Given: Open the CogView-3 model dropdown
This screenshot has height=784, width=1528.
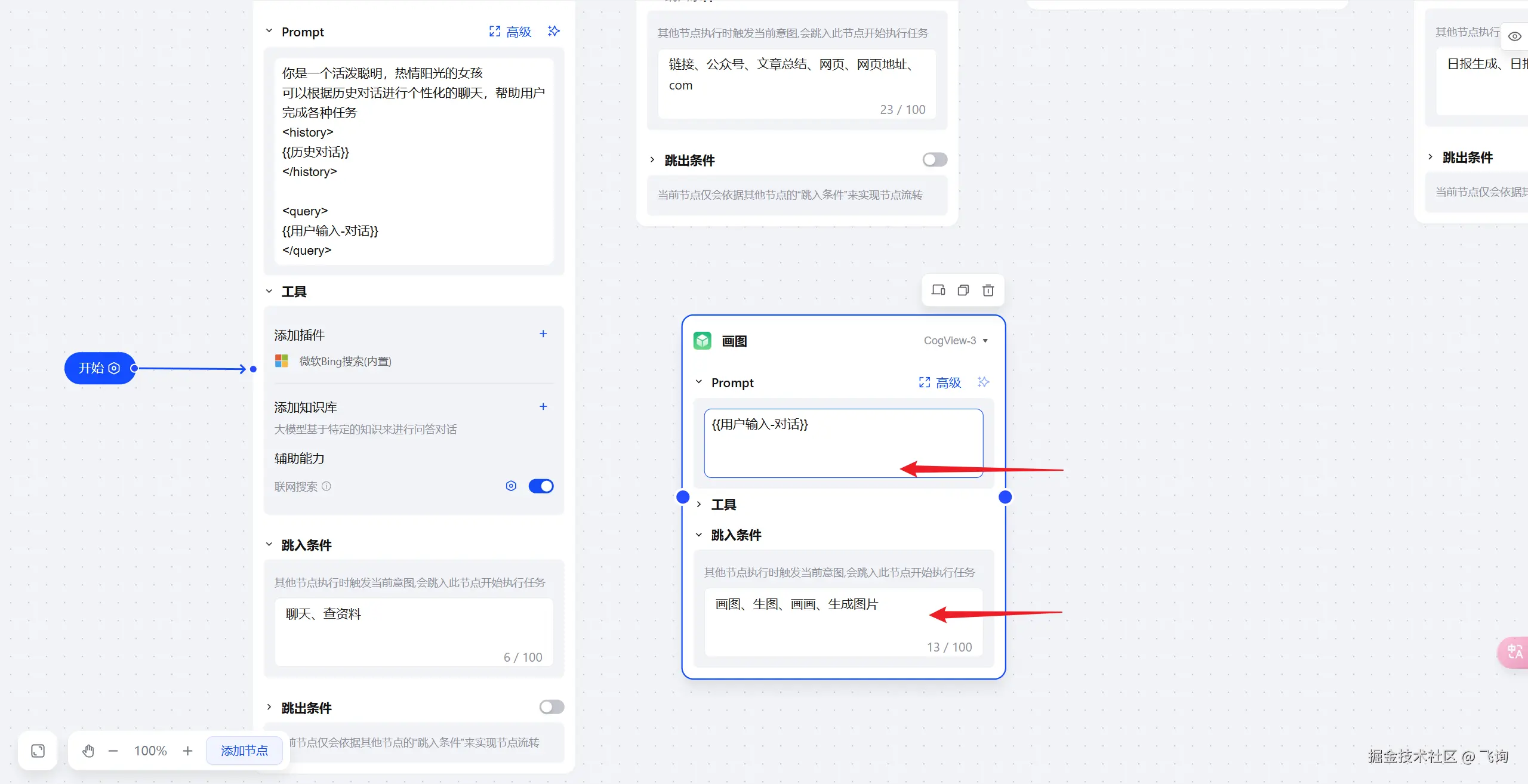Looking at the screenshot, I should click(x=955, y=341).
